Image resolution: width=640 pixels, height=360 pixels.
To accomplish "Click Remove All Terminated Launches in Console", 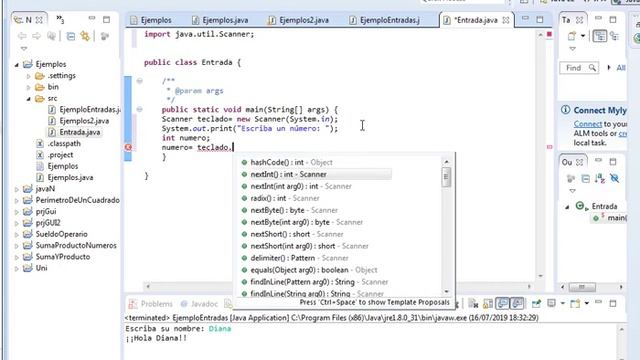I will click(x=473, y=304).
